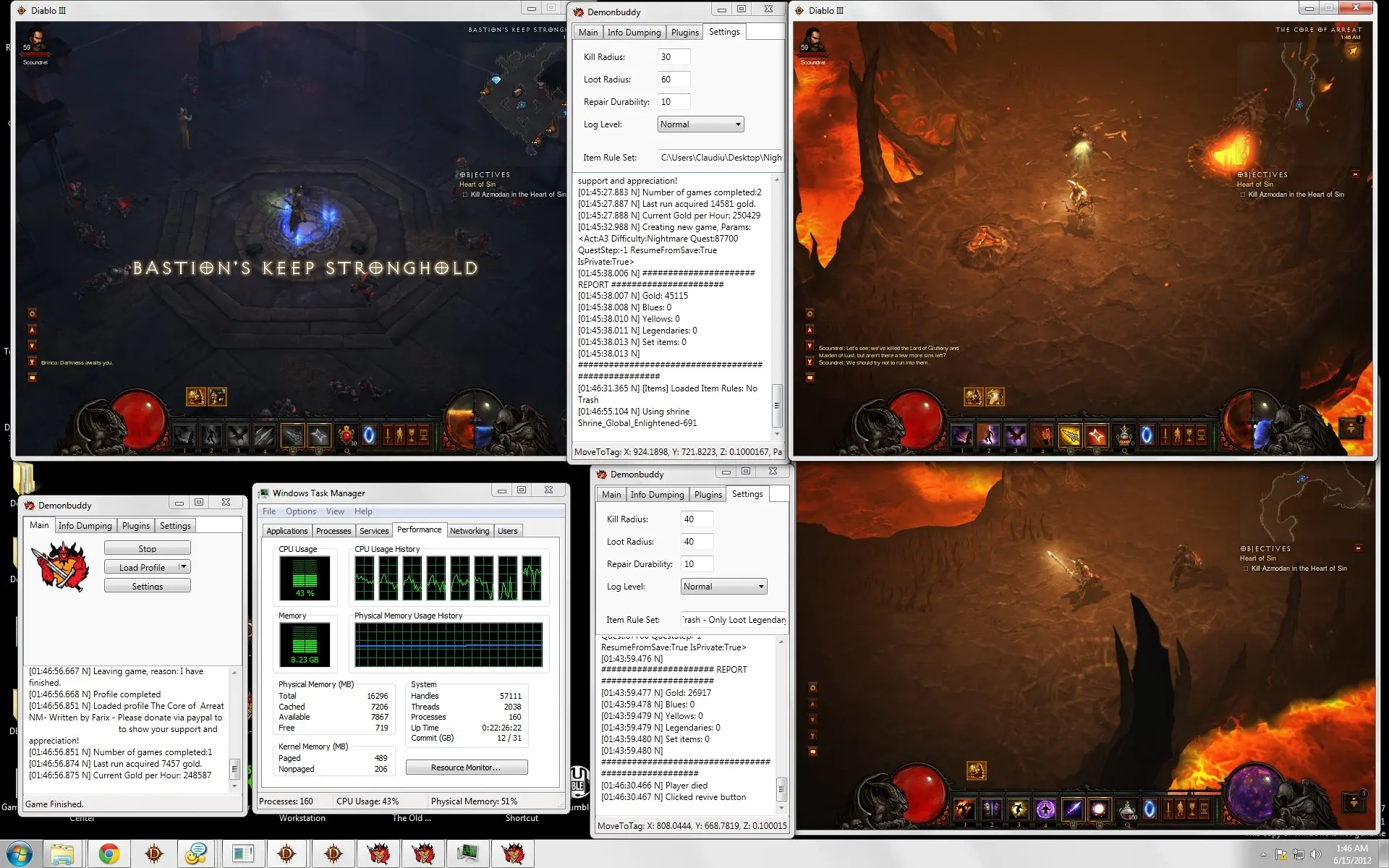The image size is (1389, 868).
Task: Open Log Level dropdown in Demonbuddy with Kill Radius 30
Action: (700, 124)
